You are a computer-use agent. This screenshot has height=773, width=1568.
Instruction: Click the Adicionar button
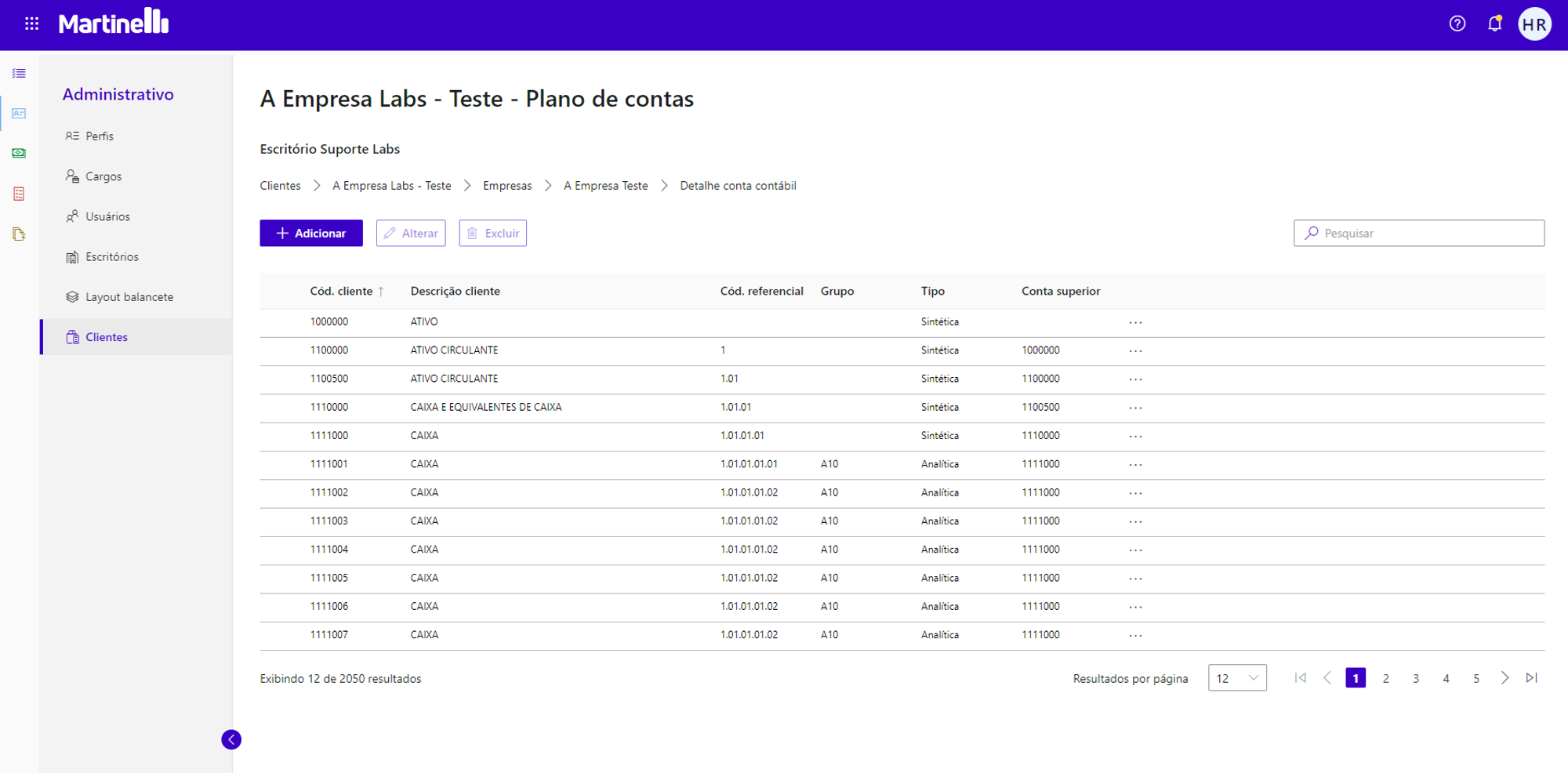click(x=311, y=233)
